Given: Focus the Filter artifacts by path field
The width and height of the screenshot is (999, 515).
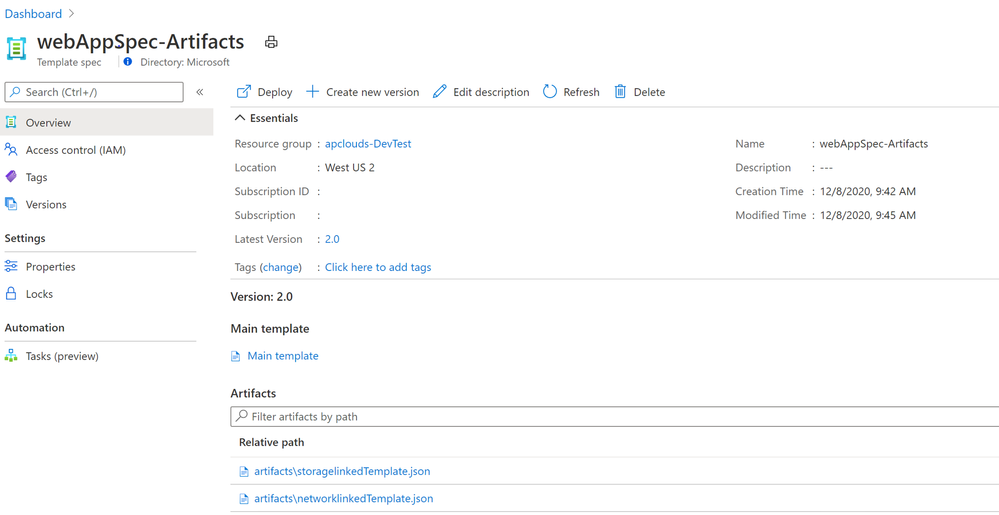Looking at the screenshot, I should (615, 416).
